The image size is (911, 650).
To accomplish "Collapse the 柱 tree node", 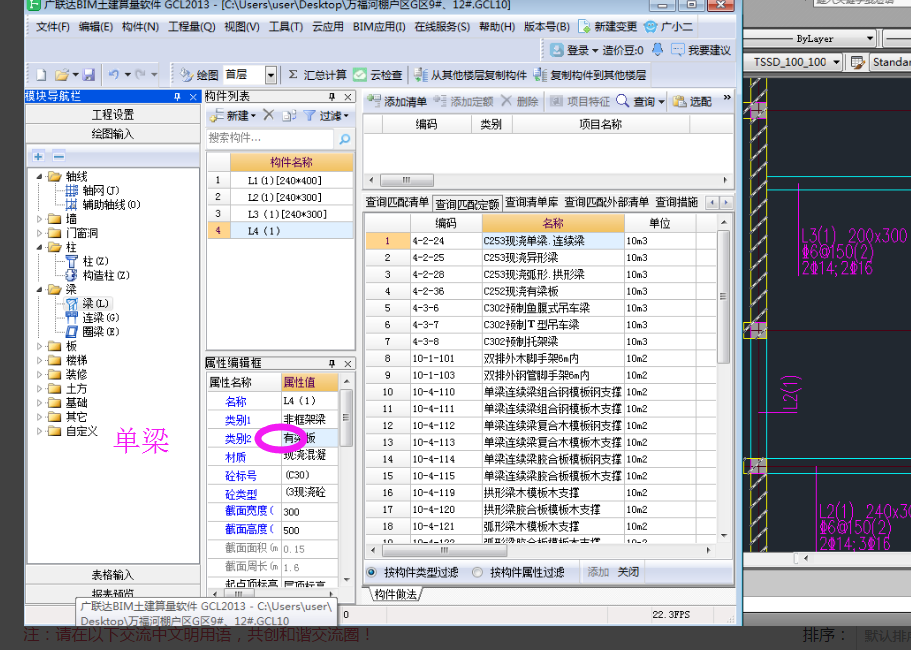I will pos(39,247).
